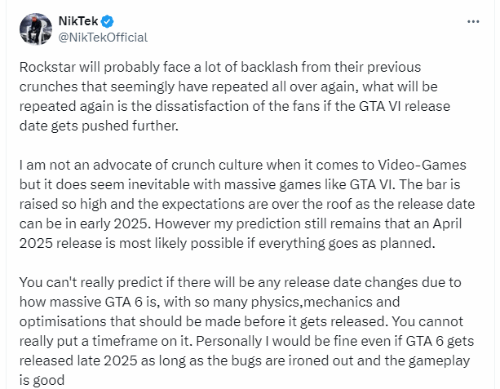Click the line starting "crunches that seemingly have"
This screenshot has width=500, height=389.
(x=228, y=87)
